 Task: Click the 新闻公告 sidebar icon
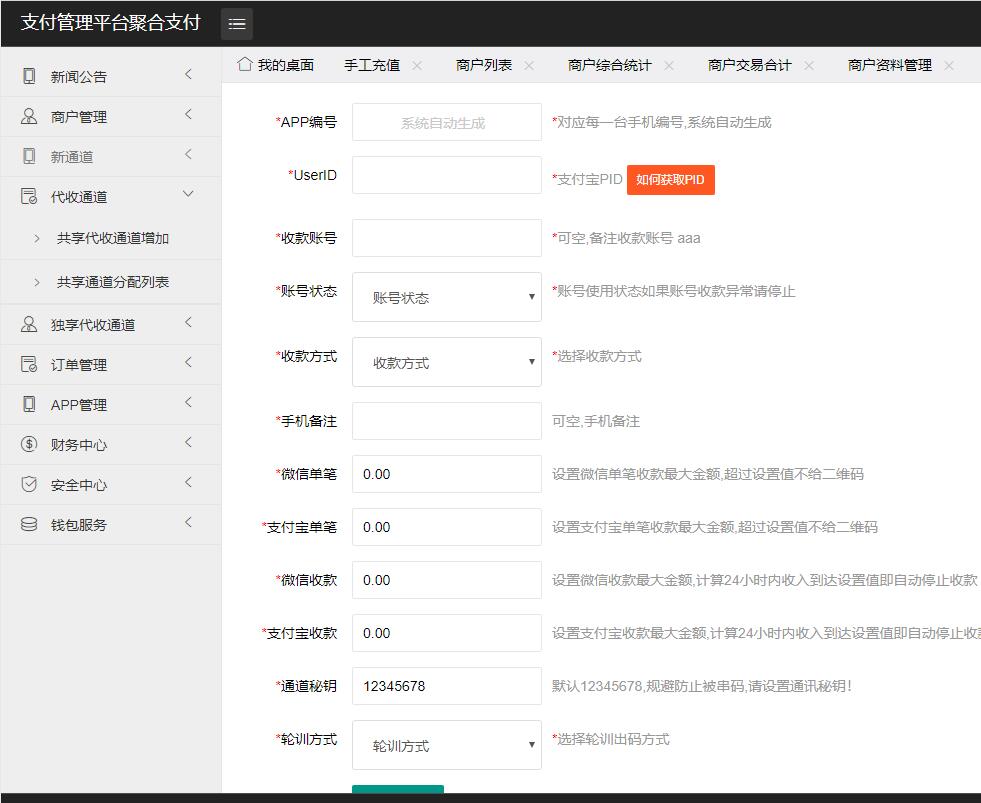(x=29, y=76)
